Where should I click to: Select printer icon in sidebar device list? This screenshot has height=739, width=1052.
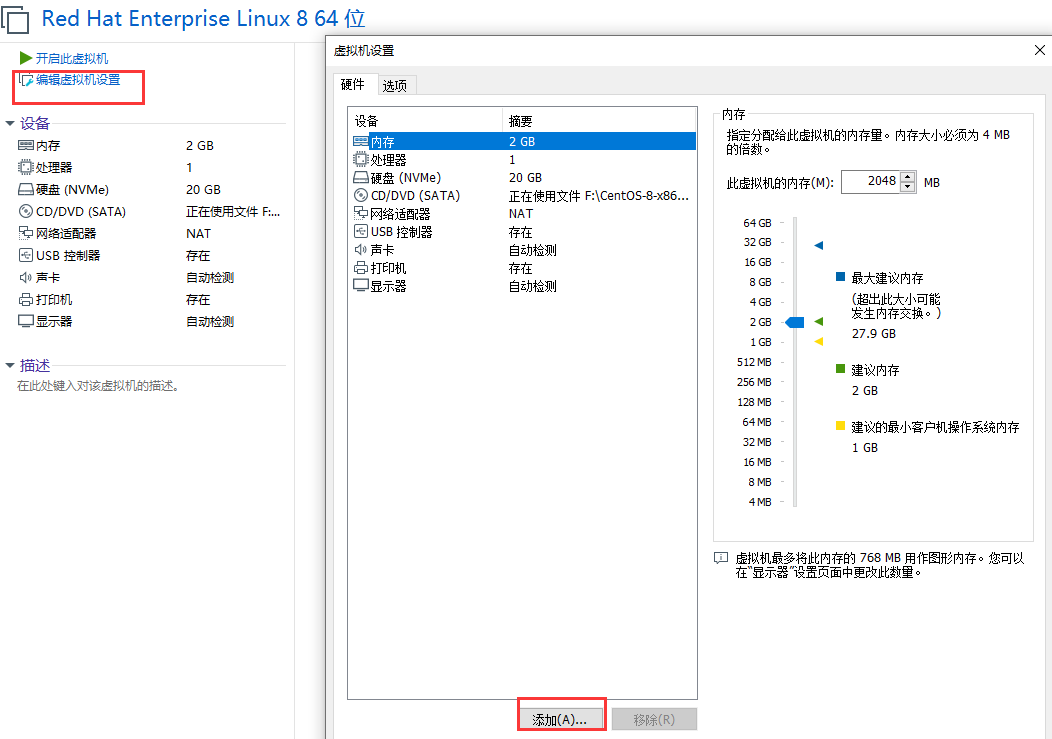coord(25,299)
